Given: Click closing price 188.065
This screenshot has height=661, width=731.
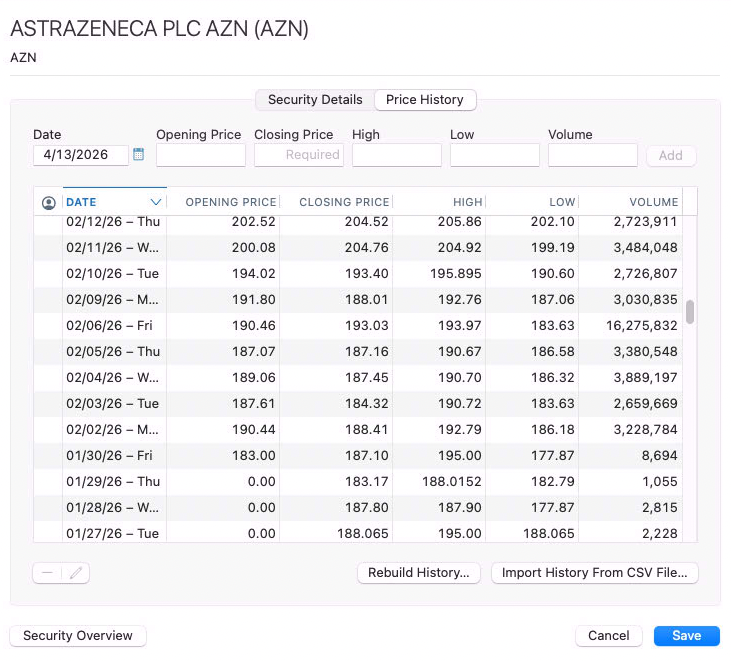Looking at the screenshot, I should [x=363, y=534].
